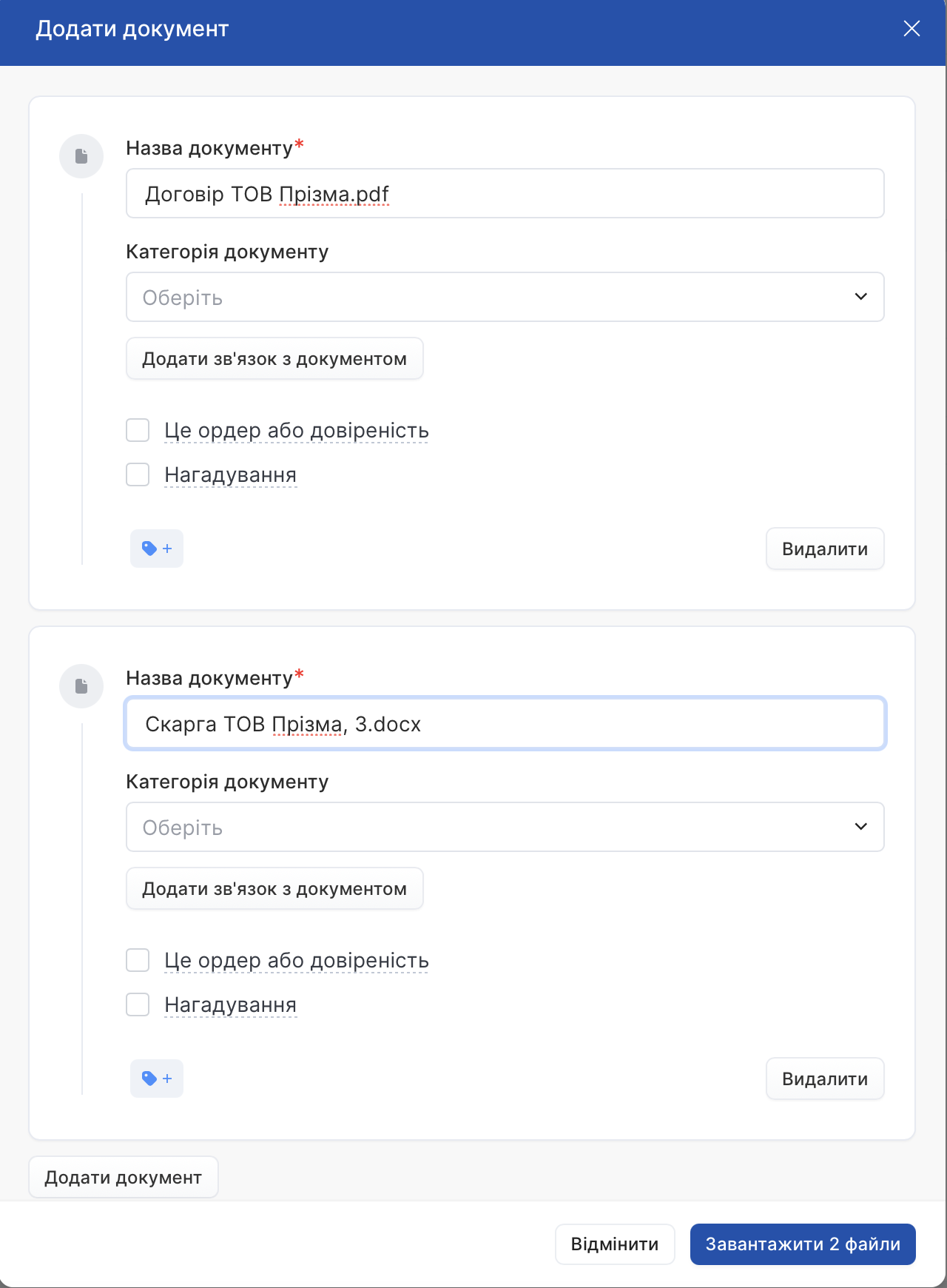
Task: Add tag to Договір ТОВ Прізма.pdf document
Action: [x=157, y=549]
